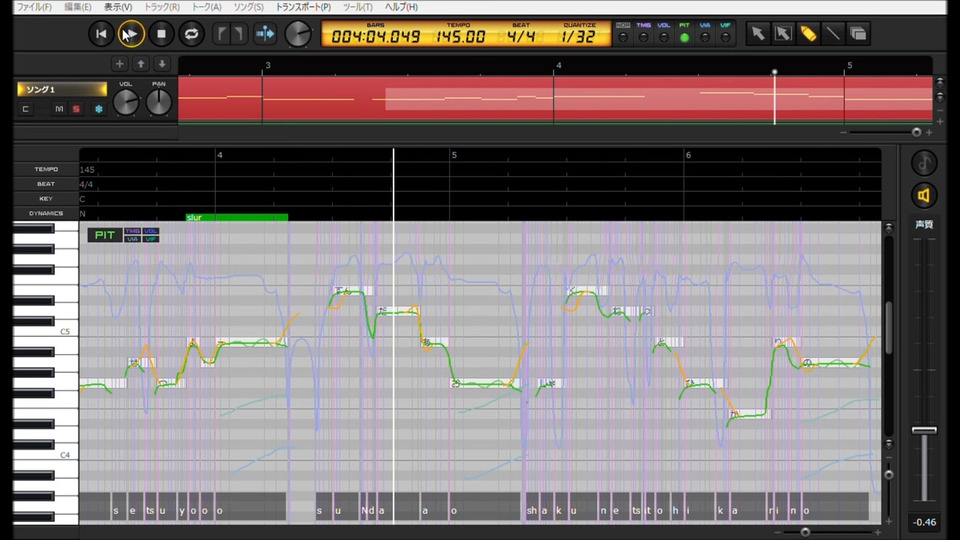Move track up with arrow icon
The width and height of the screenshot is (960, 540).
coord(141,64)
